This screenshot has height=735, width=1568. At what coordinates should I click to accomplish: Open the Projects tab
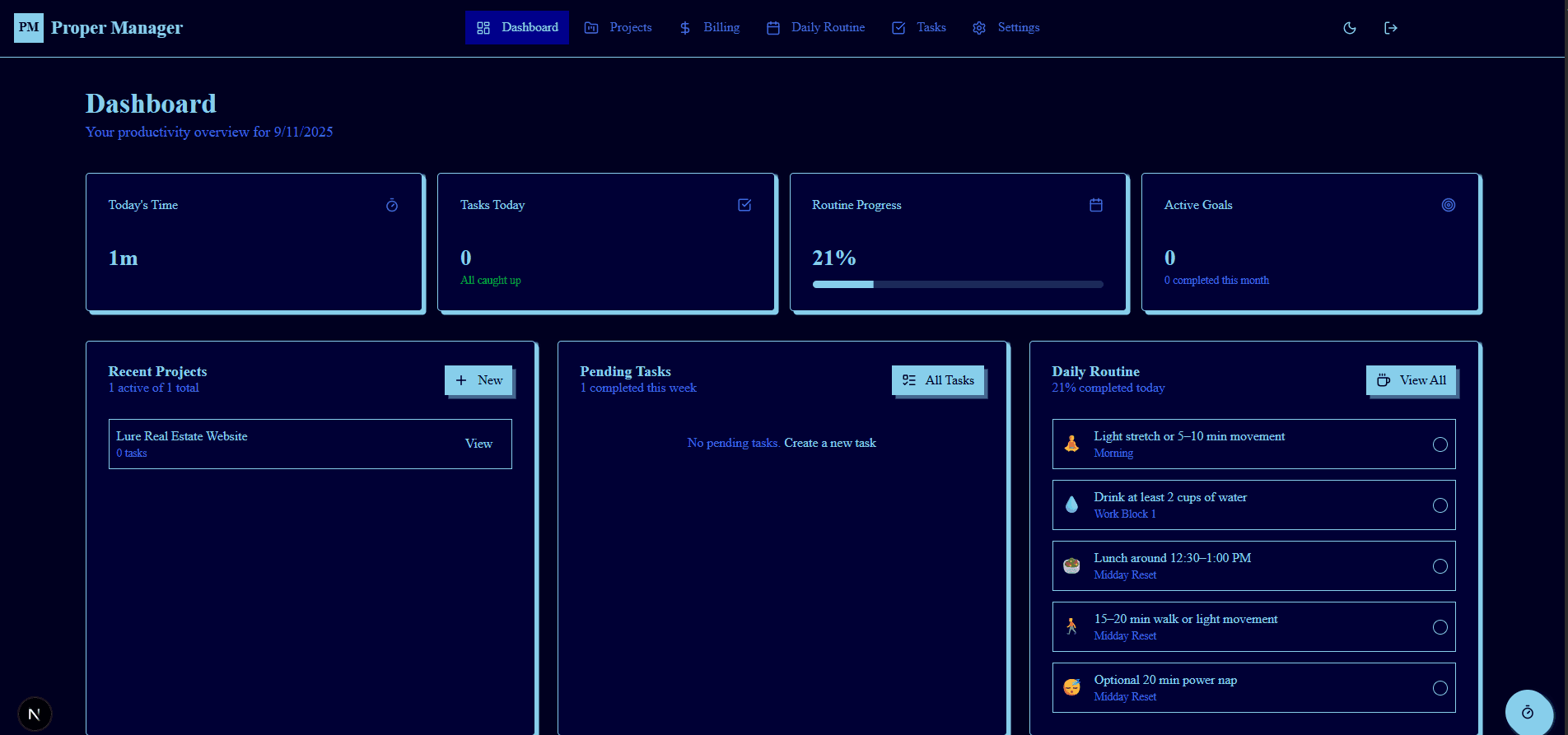click(618, 28)
